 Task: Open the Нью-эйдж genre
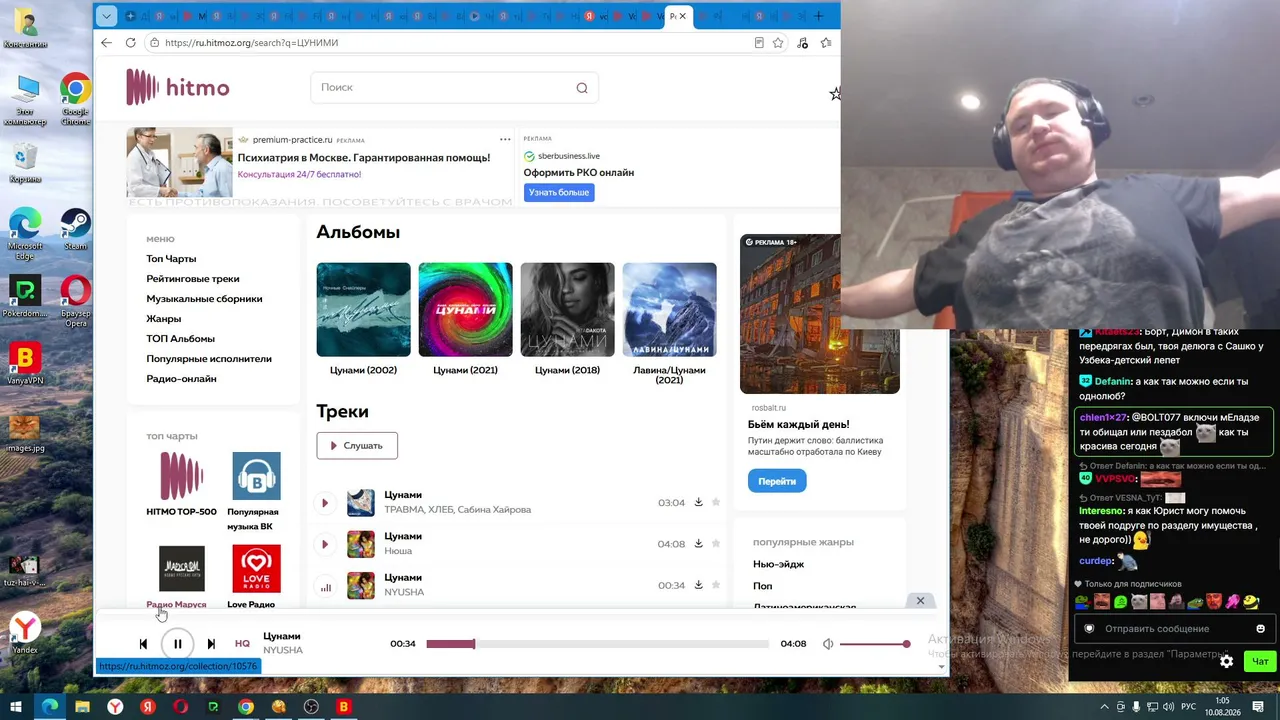pyautogui.click(x=779, y=564)
